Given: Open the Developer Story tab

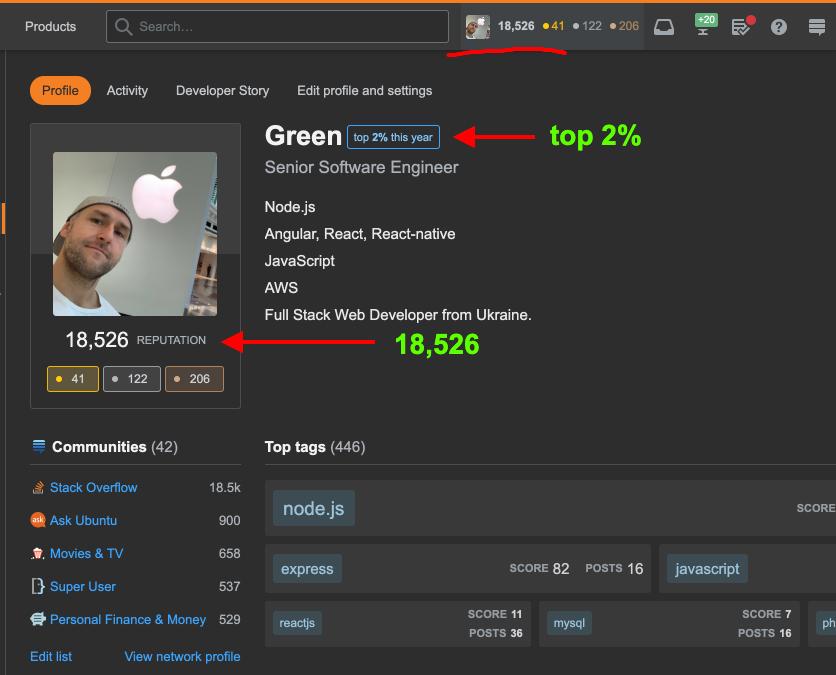Looking at the screenshot, I should (x=222, y=91).
